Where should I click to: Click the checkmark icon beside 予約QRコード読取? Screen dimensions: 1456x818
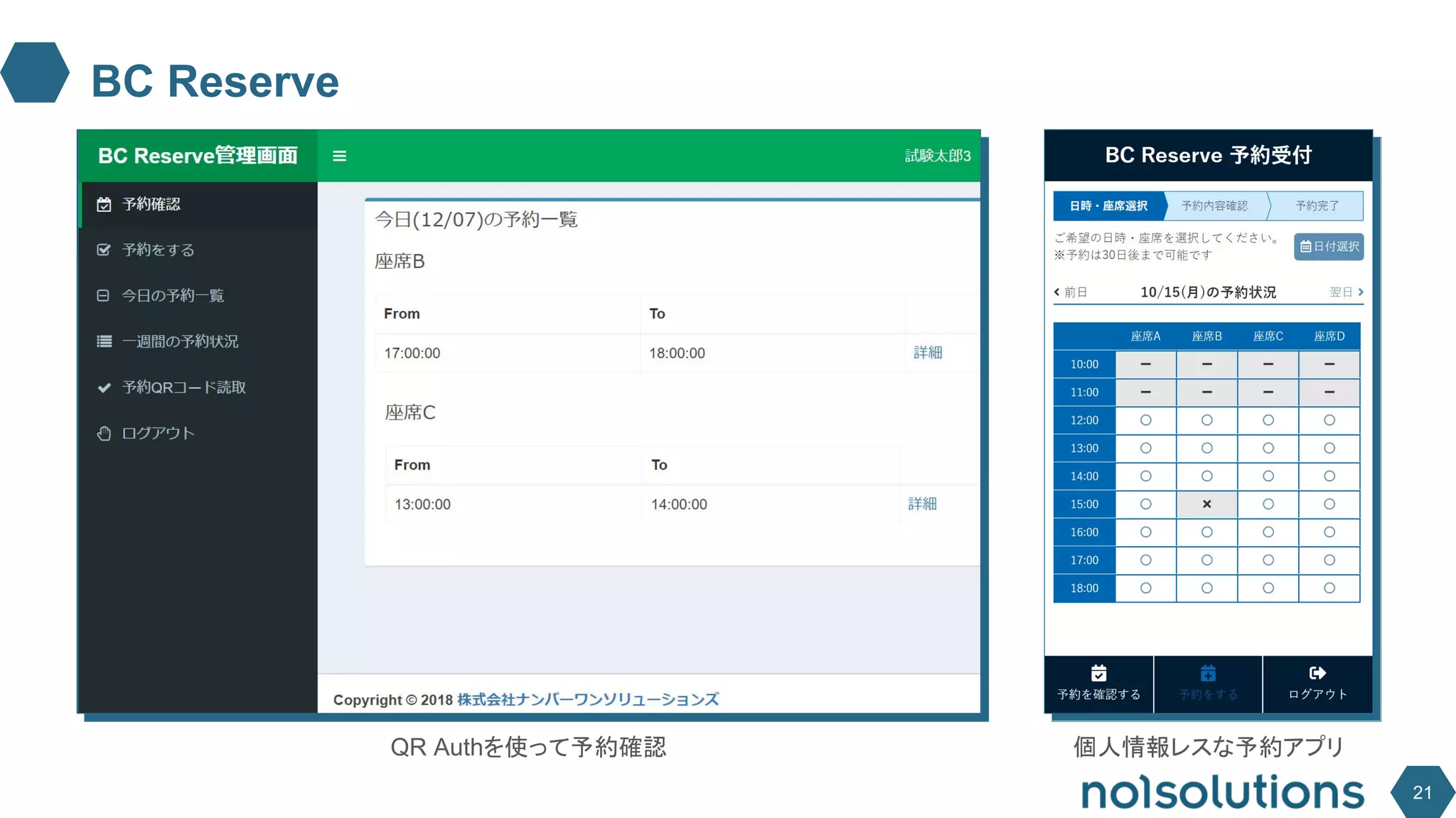(x=104, y=388)
